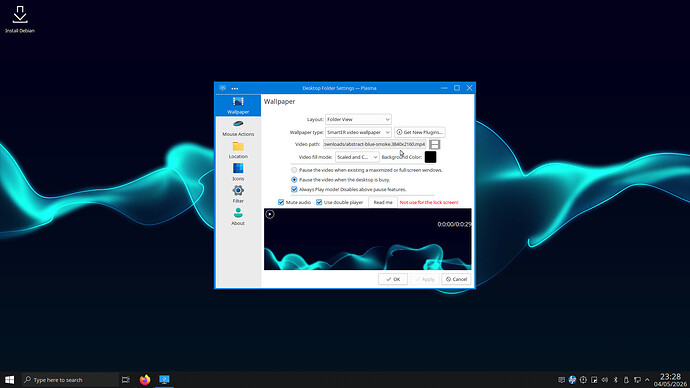This screenshot has height=388, width=690.
Task: Open the battery tray icon
Action: tap(626, 380)
